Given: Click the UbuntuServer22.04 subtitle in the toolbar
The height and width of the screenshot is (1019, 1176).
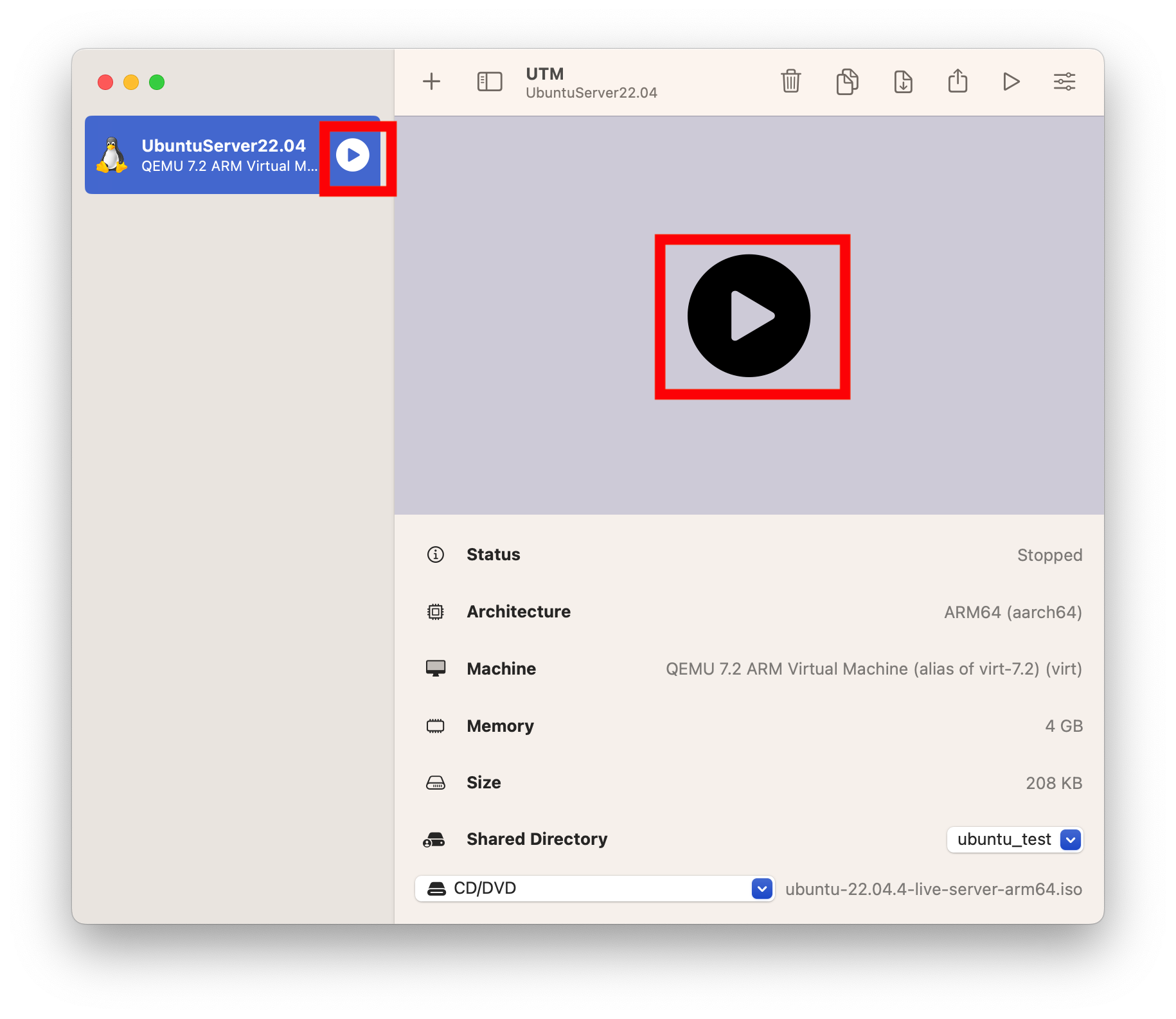Looking at the screenshot, I should click(591, 93).
